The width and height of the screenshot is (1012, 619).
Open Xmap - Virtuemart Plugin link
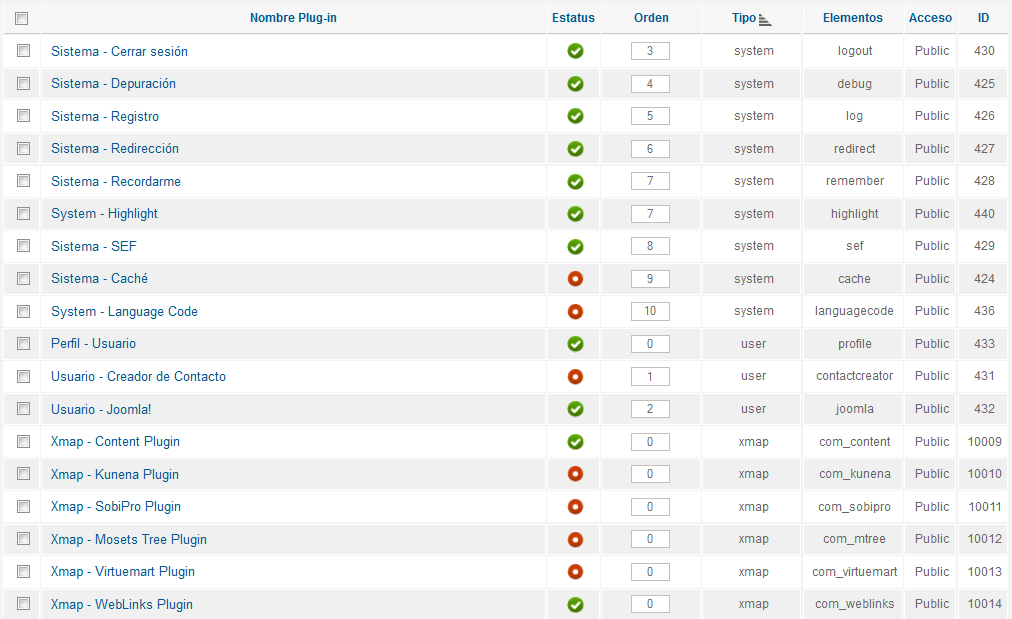123,572
